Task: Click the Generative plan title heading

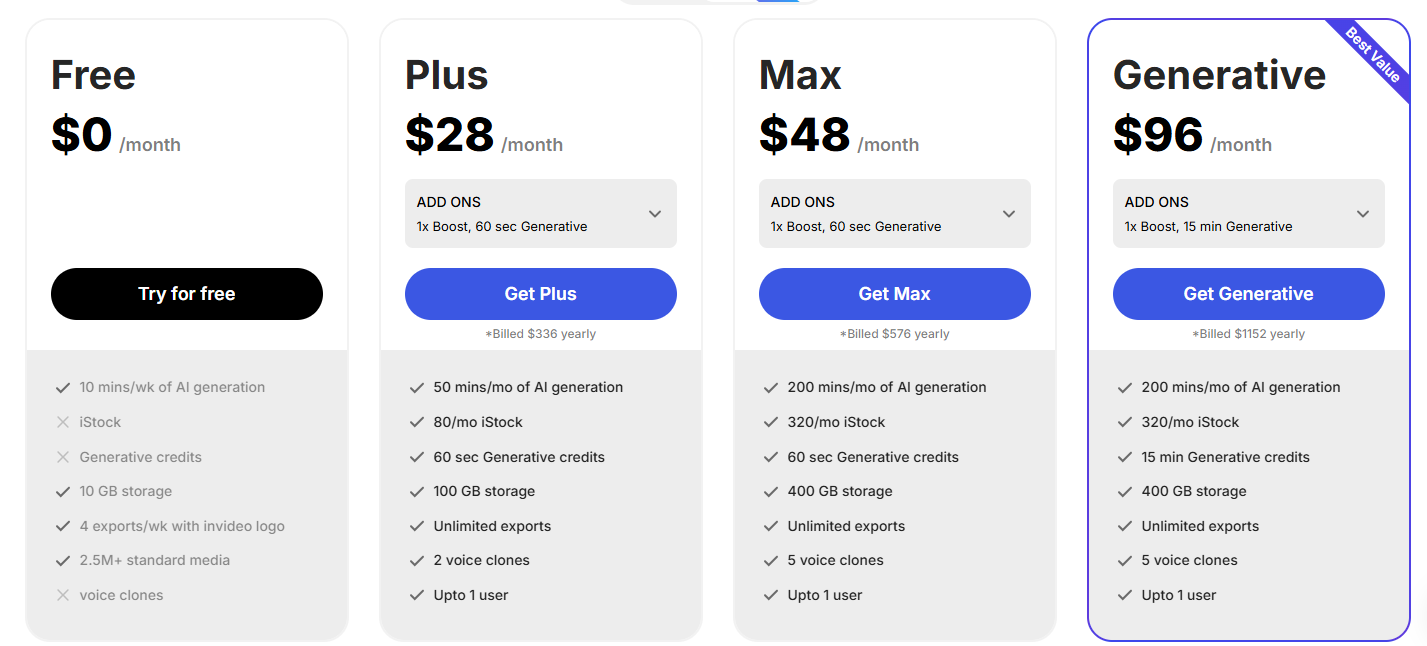Action: point(1219,75)
